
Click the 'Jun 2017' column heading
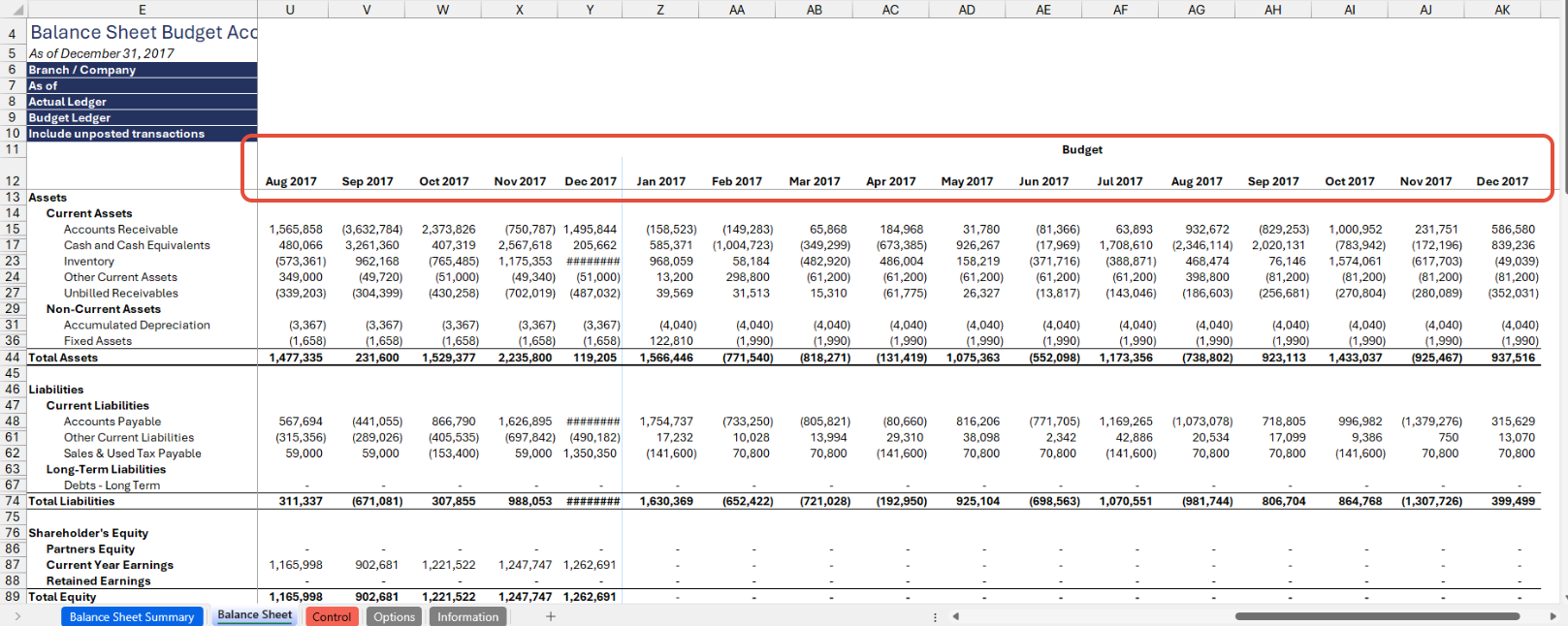point(1043,181)
